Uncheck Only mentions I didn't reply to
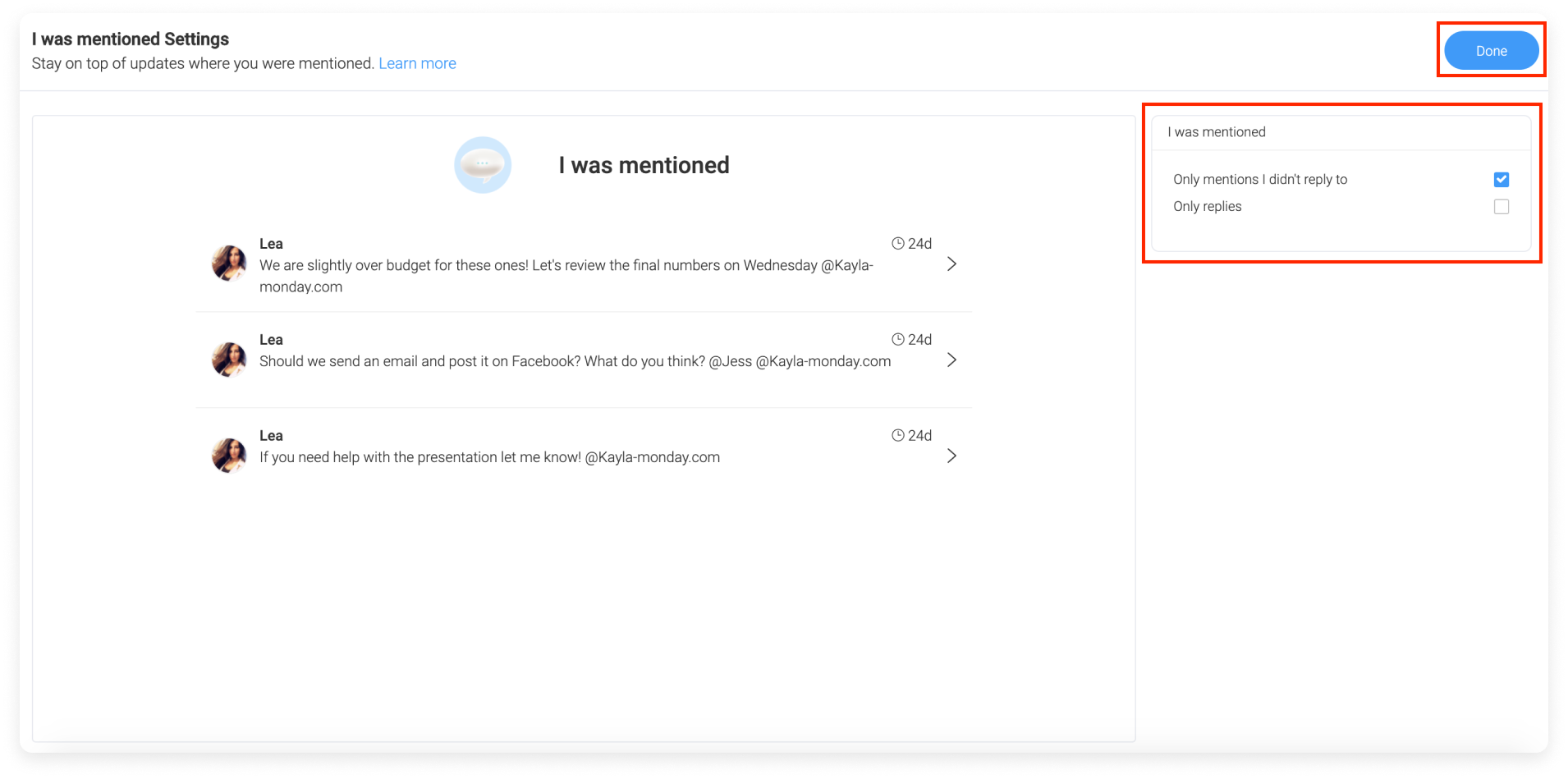 pyautogui.click(x=1501, y=179)
